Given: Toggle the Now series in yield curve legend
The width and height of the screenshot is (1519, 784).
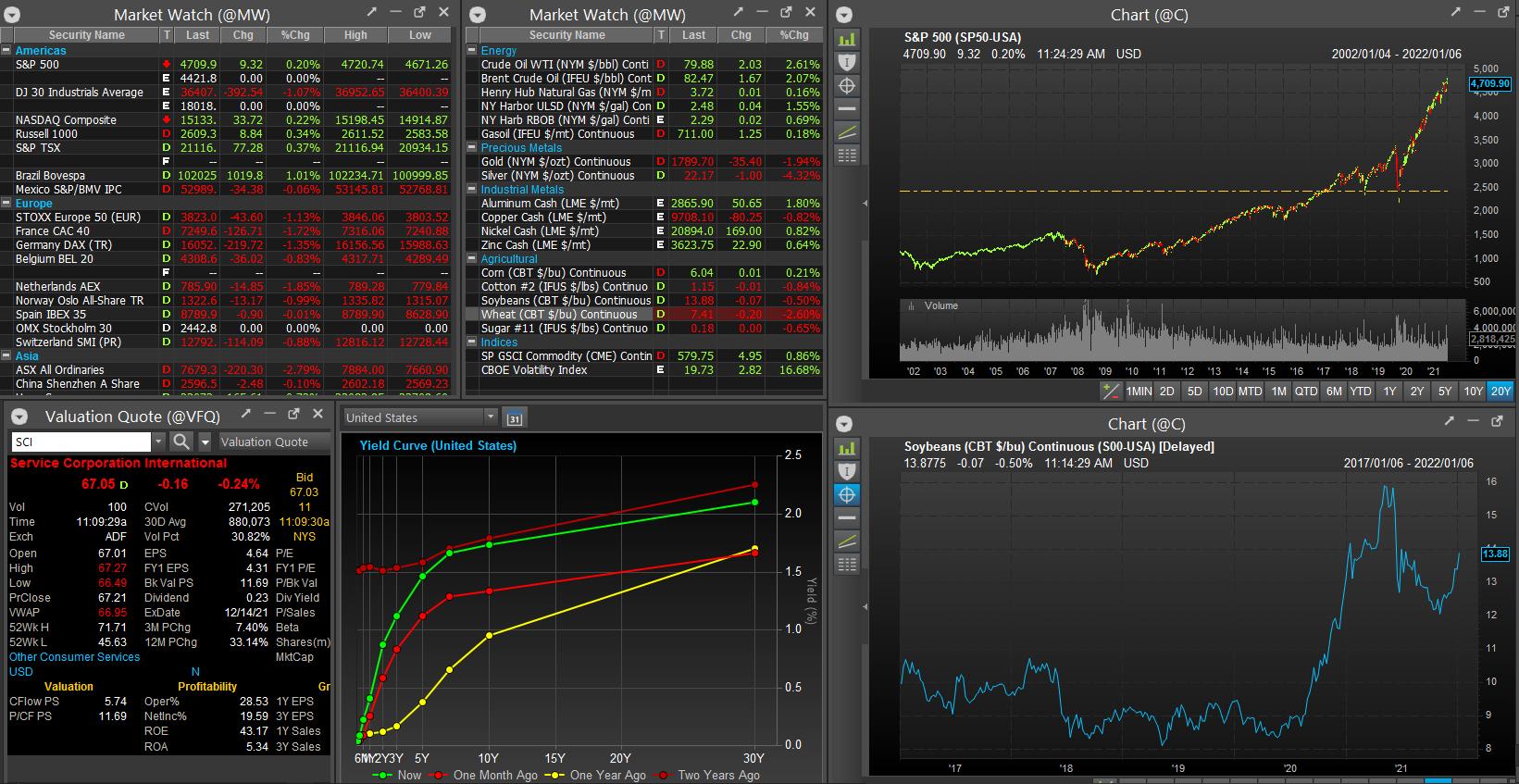Looking at the screenshot, I should point(396,775).
